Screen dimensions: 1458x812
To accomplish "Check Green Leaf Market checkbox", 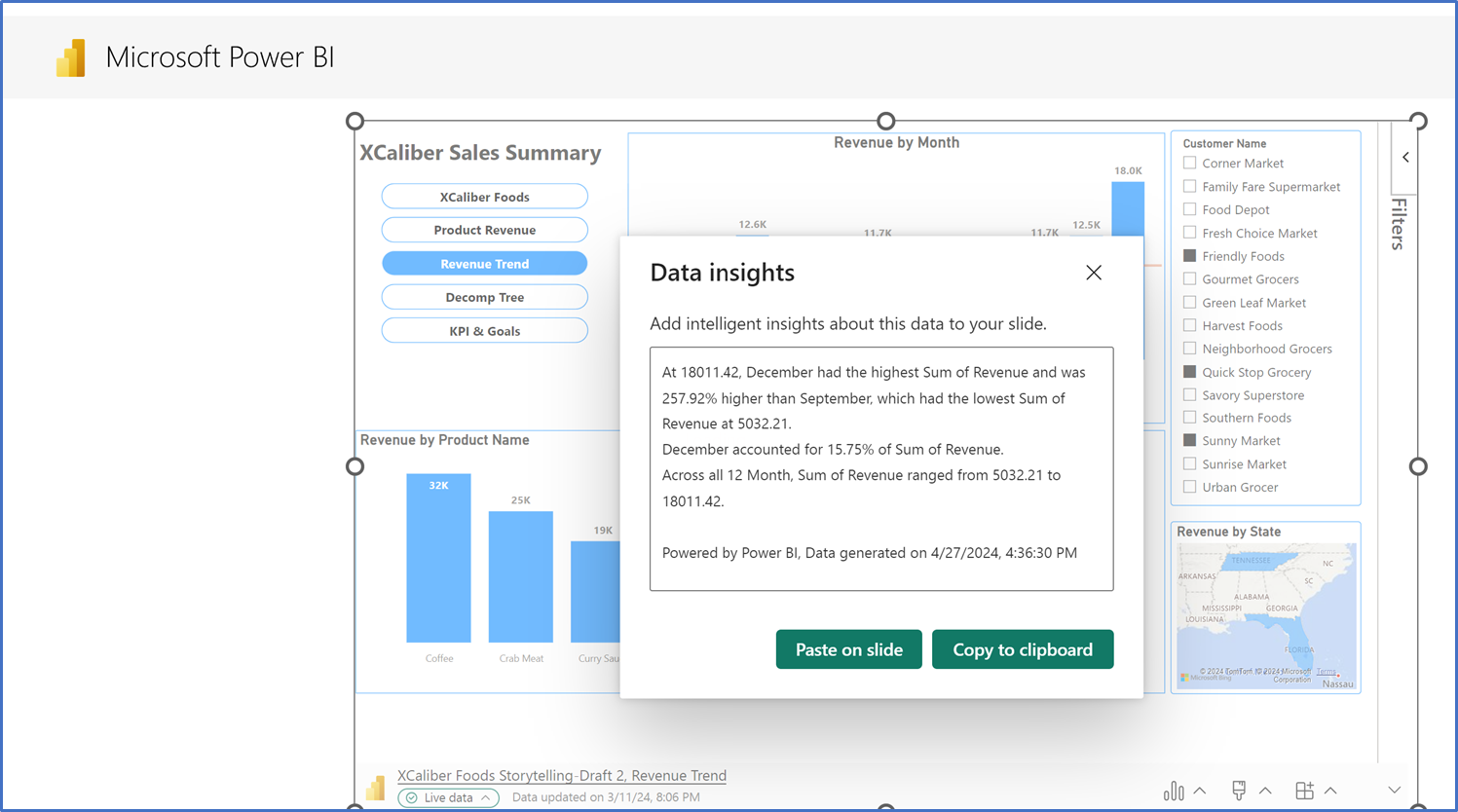I will pos(1189,302).
